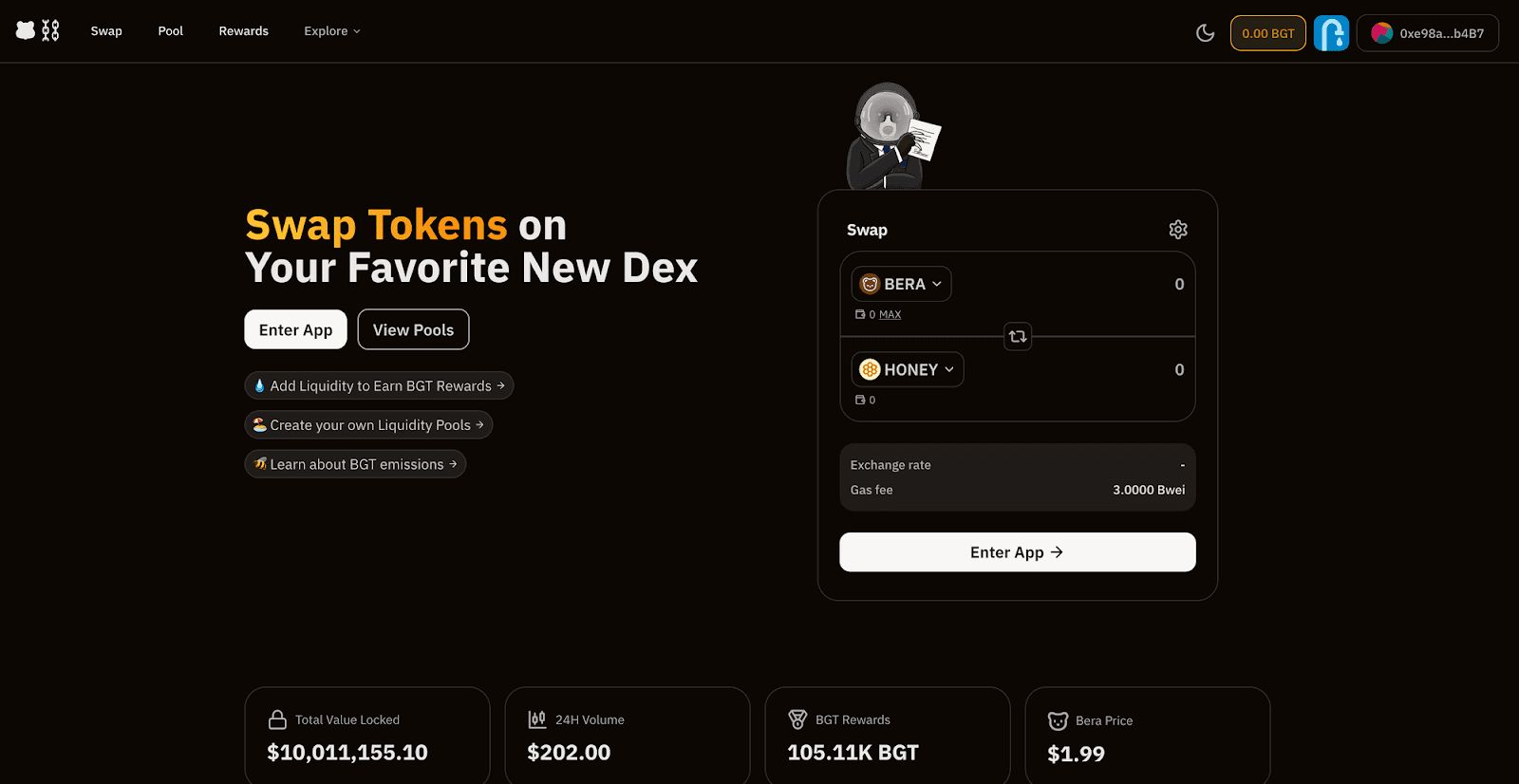Click the Total Value Locked lock icon

coord(277,719)
